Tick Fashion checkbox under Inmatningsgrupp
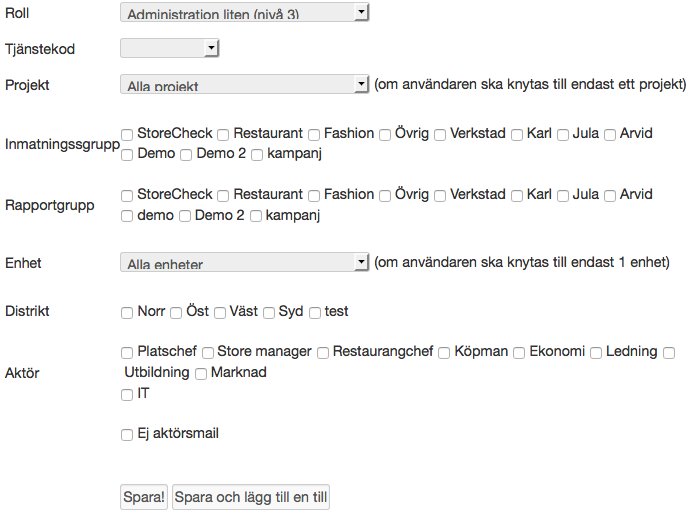The image size is (696, 521). click(314, 134)
